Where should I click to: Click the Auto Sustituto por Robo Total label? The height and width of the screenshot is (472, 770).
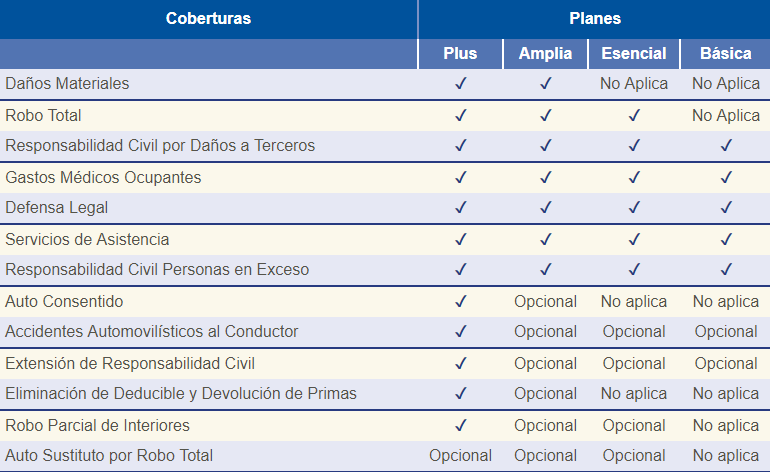coord(109,455)
